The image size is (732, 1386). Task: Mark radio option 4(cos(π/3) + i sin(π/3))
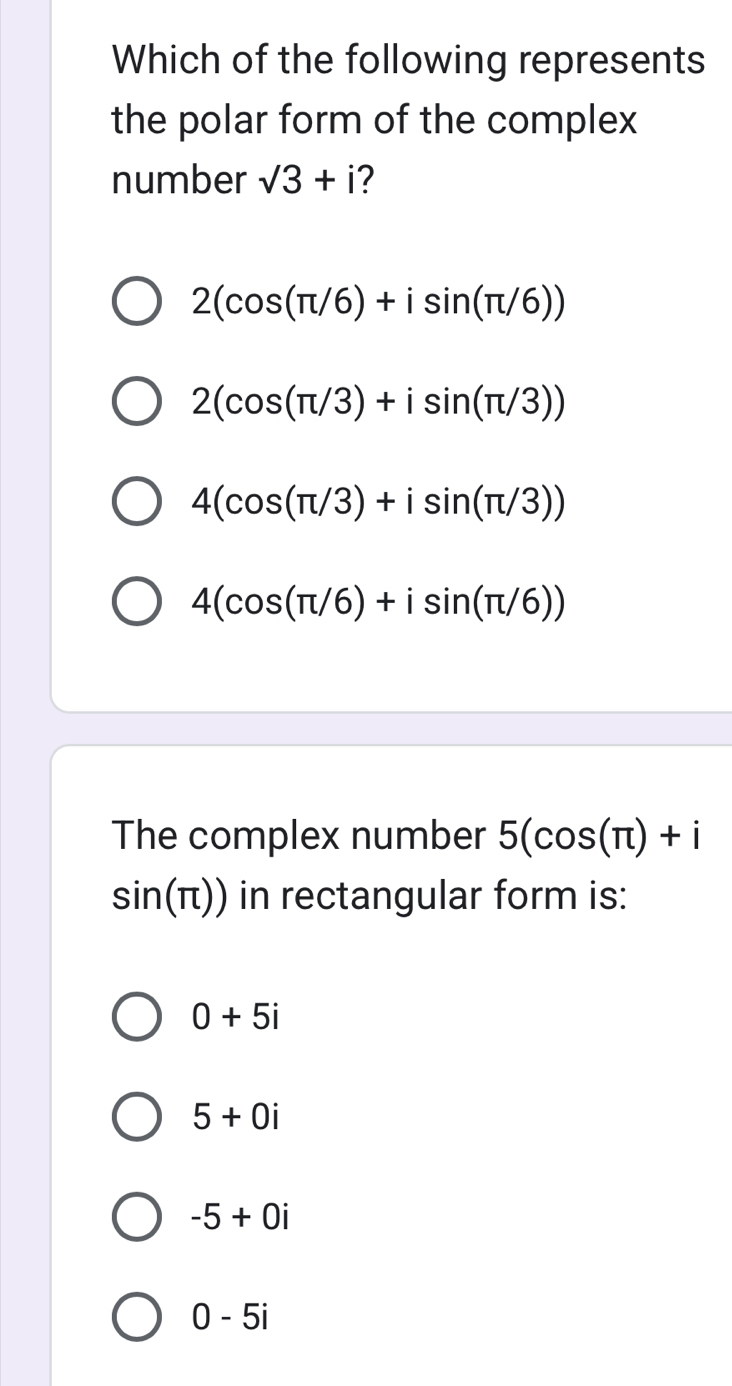136,501
